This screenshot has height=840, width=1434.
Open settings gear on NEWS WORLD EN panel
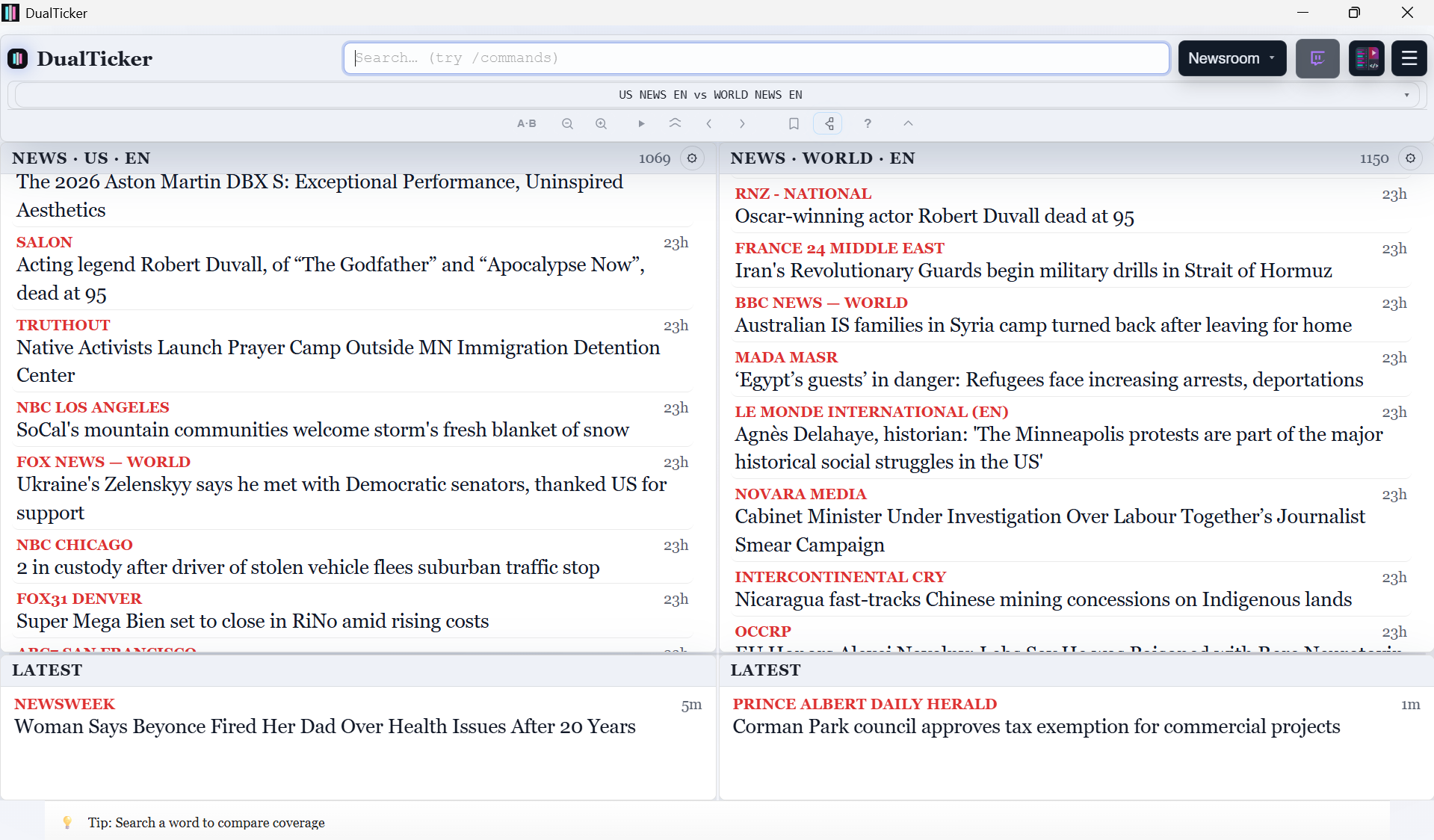click(x=1411, y=158)
